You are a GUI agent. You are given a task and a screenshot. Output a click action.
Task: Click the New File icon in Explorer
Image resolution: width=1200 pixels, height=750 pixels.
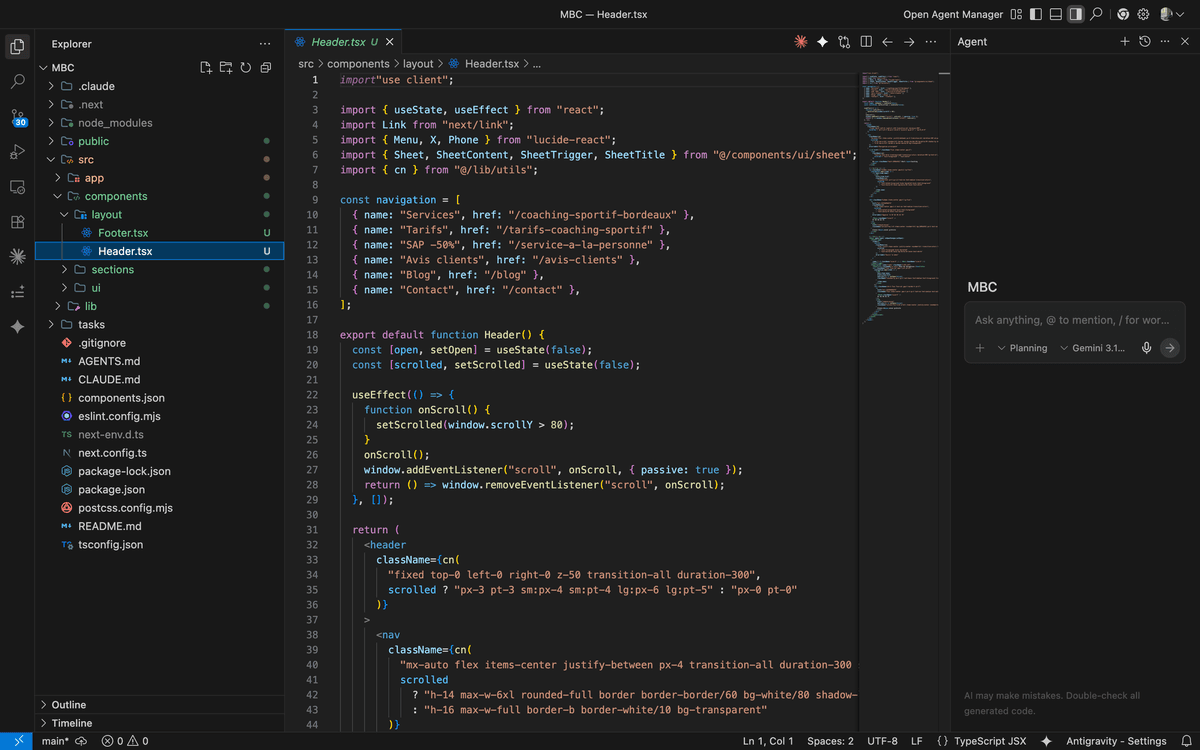(x=206, y=68)
